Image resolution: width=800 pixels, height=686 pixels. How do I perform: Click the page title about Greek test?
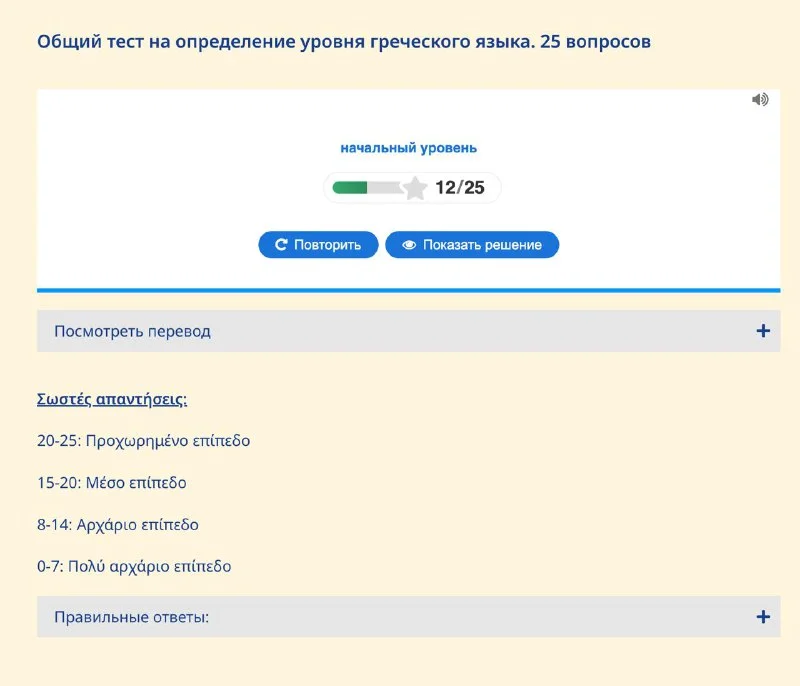click(344, 41)
